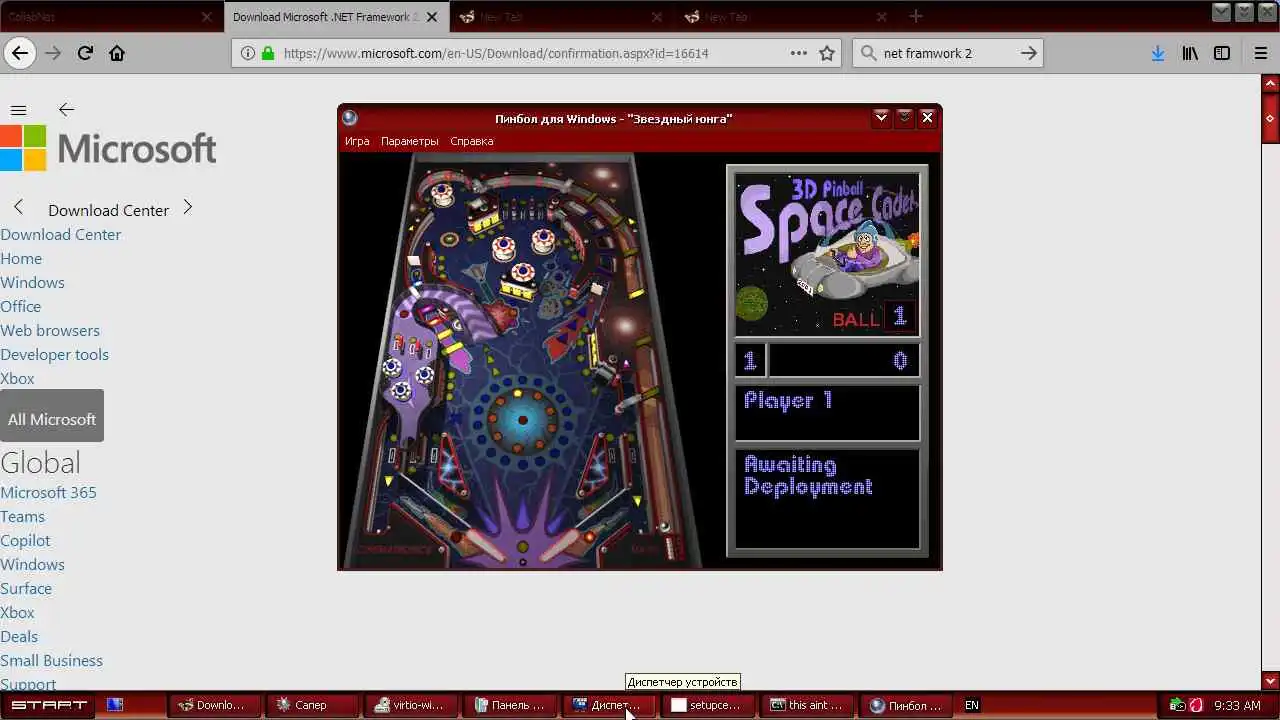This screenshot has height=720, width=1280.
Task: Click the search go arrow
Action: click(1029, 53)
